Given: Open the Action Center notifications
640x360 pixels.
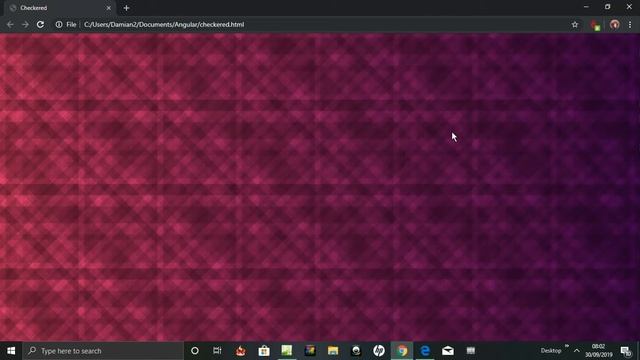Looking at the screenshot, I should pos(626,351).
